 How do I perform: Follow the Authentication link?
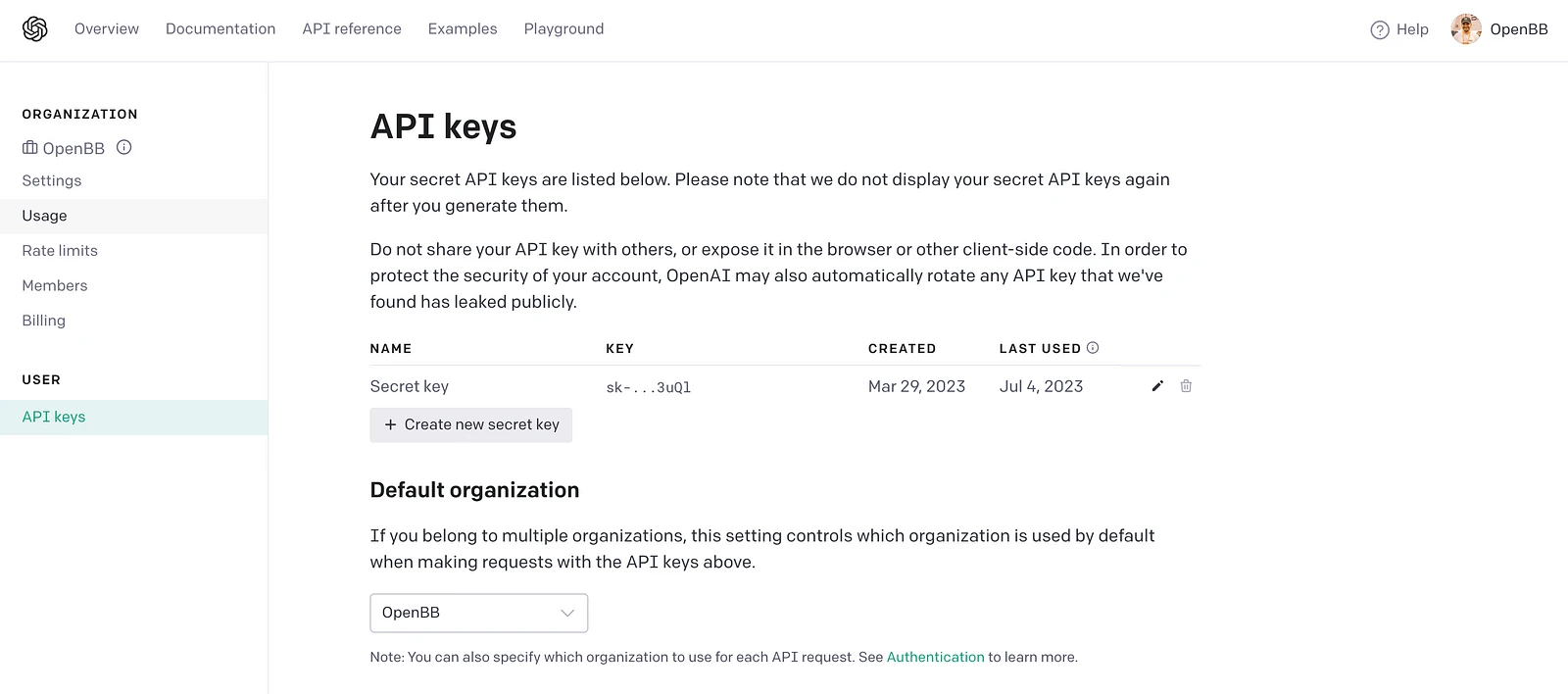point(935,657)
